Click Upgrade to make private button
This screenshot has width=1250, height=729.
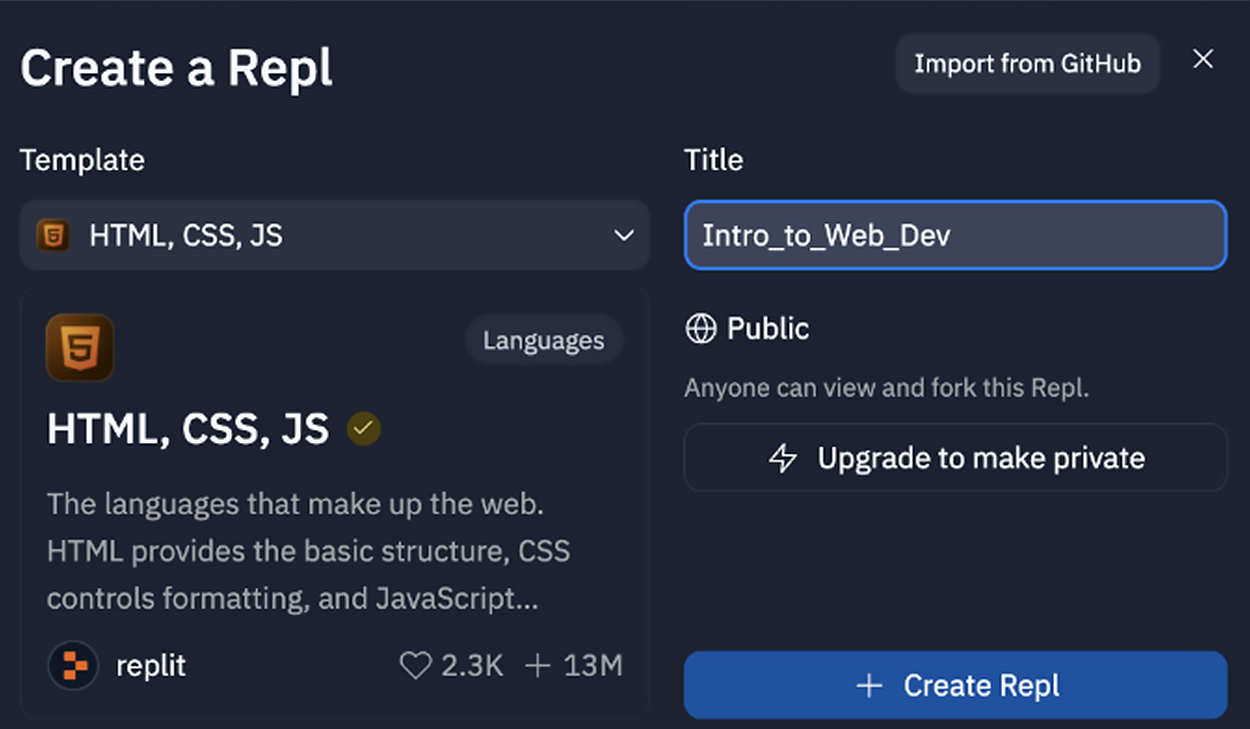pyautogui.click(x=956, y=458)
